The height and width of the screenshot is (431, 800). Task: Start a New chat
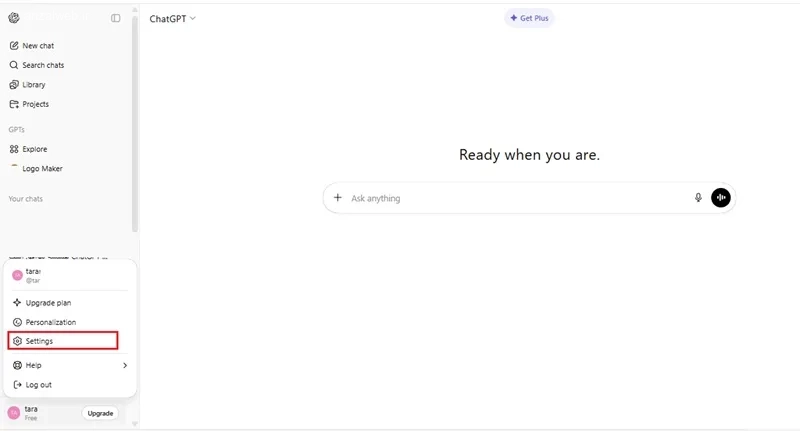pos(32,45)
